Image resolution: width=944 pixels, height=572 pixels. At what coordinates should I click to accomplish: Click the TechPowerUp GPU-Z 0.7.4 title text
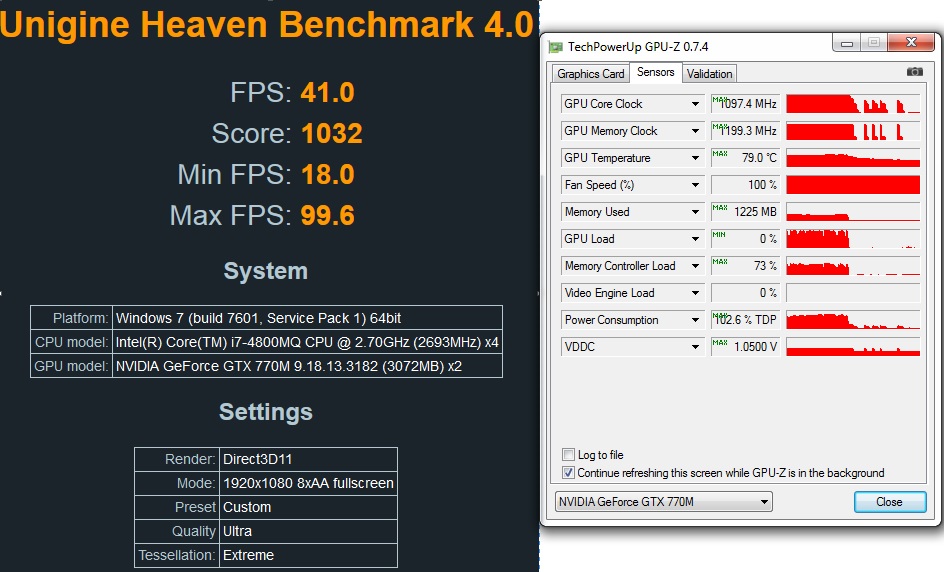(638, 47)
